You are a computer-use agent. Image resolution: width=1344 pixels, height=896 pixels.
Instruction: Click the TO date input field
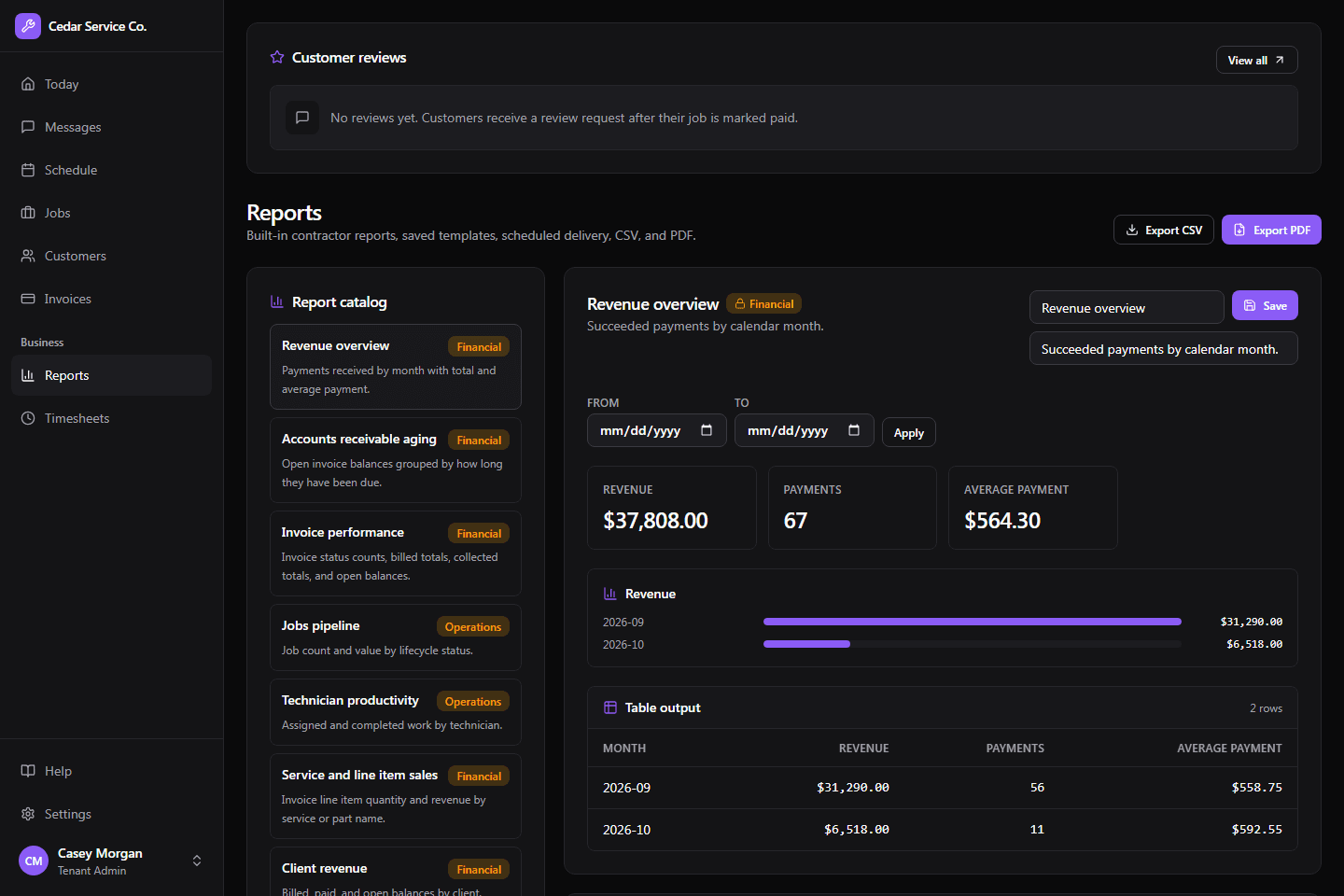click(x=805, y=430)
